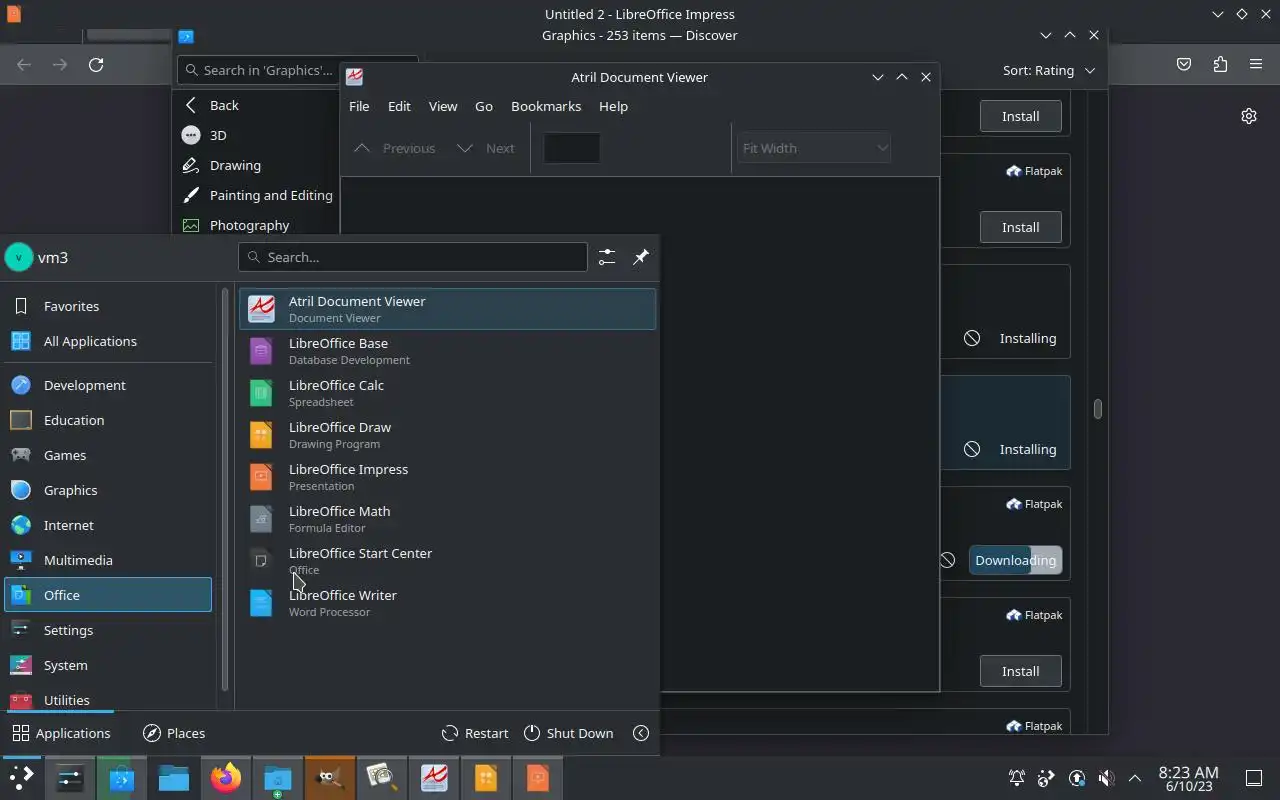Viewport: 1280px width, 800px height.
Task: Click the notifications bell in tray
Action: (x=1016, y=778)
